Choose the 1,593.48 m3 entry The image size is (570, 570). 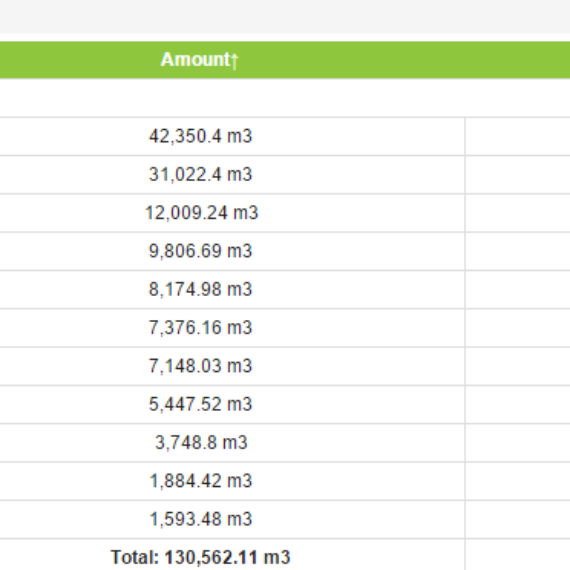click(x=200, y=519)
